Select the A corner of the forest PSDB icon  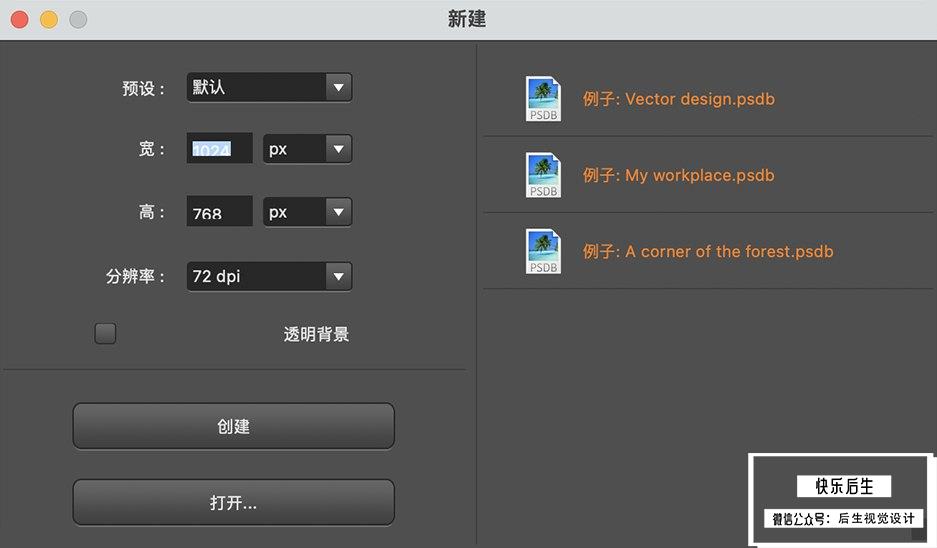click(543, 252)
